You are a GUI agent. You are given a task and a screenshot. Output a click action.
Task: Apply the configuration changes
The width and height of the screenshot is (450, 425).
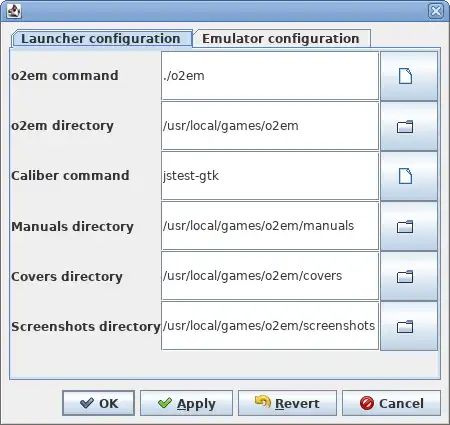click(186, 403)
